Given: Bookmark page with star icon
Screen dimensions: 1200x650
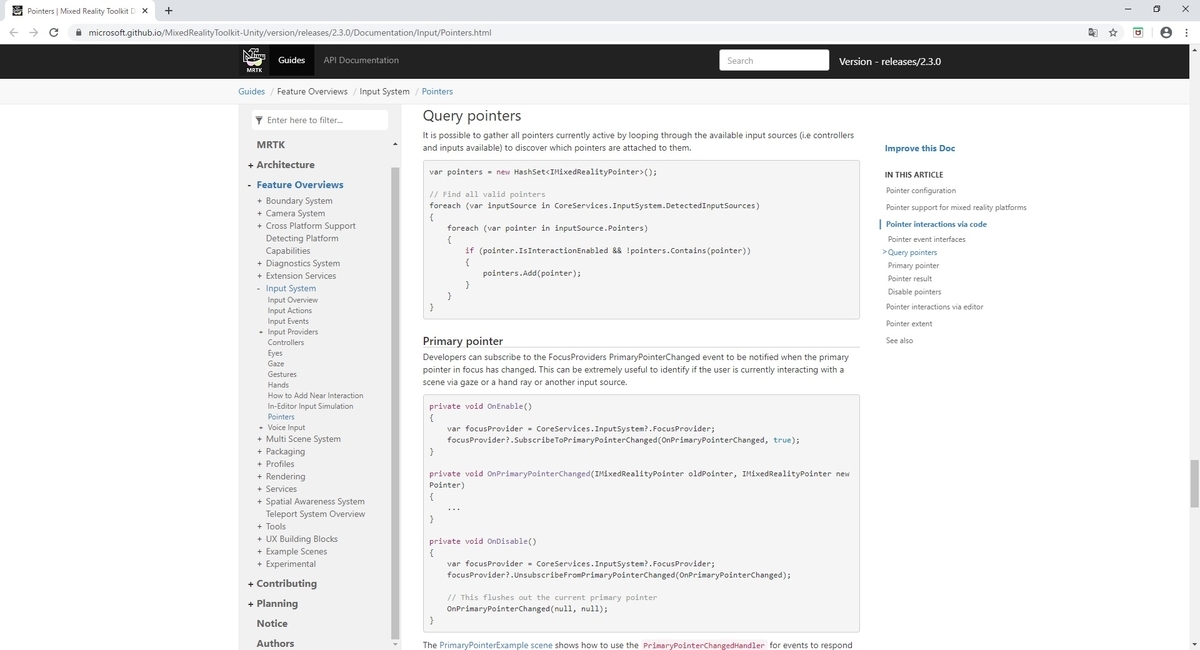Looking at the screenshot, I should point(1112,32).
